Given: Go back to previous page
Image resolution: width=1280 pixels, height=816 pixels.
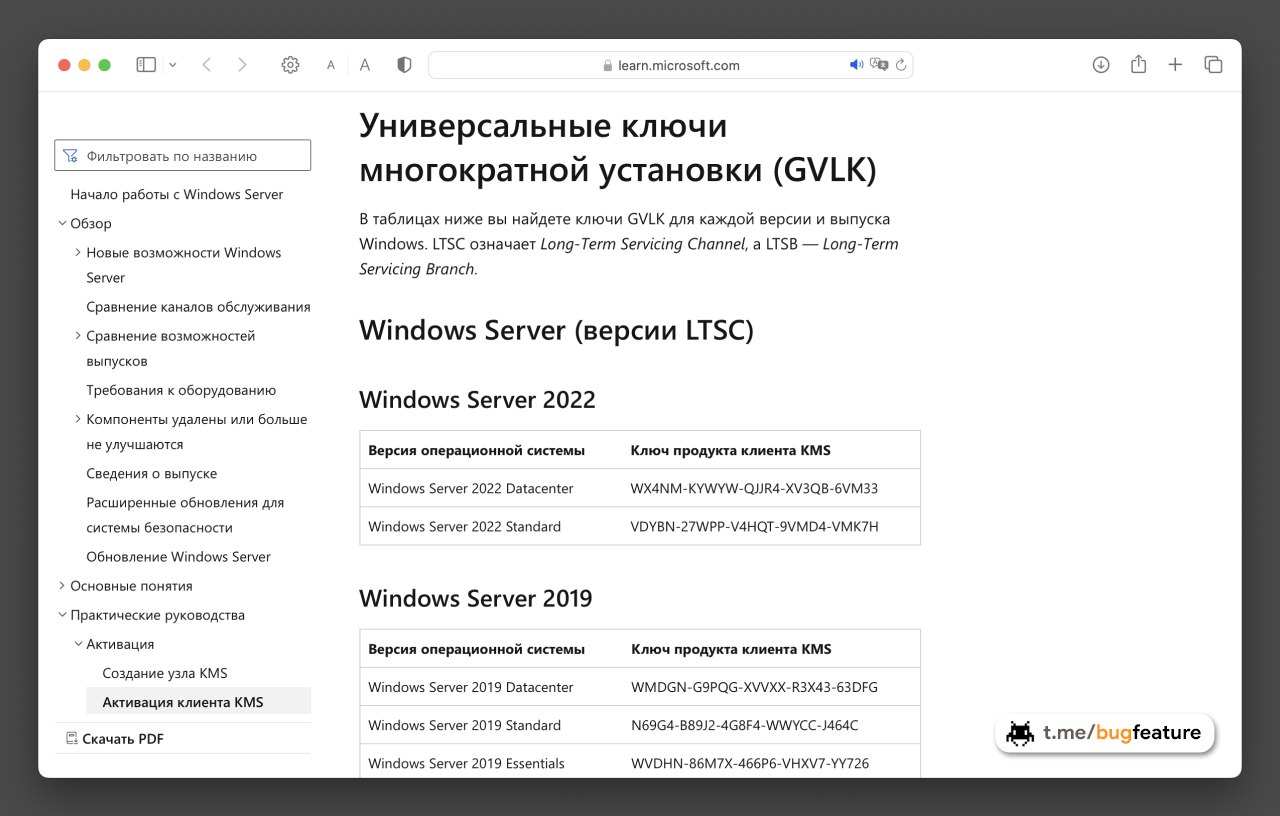Looking at the screenshot, I should [207, 65].
